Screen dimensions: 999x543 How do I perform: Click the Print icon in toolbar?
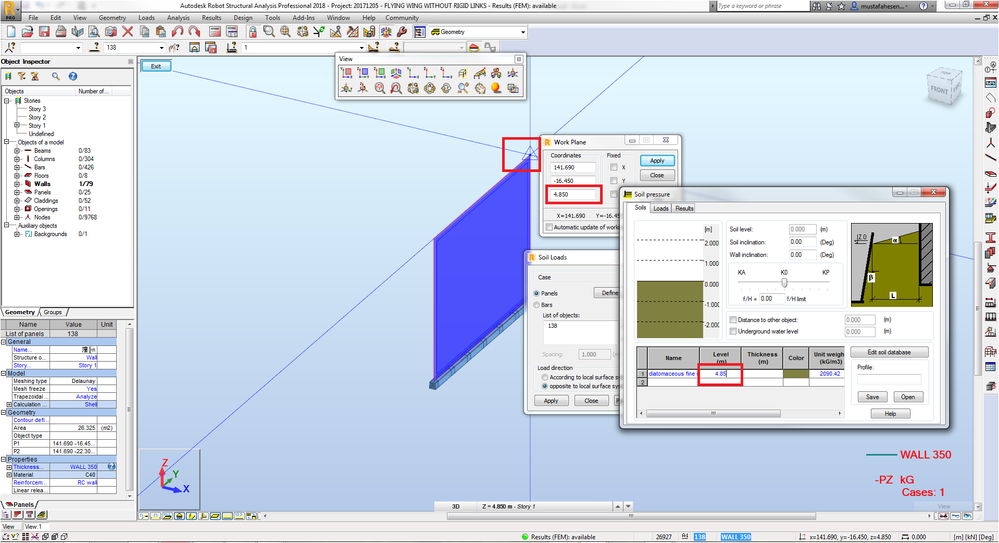click(x=61, y=31)
